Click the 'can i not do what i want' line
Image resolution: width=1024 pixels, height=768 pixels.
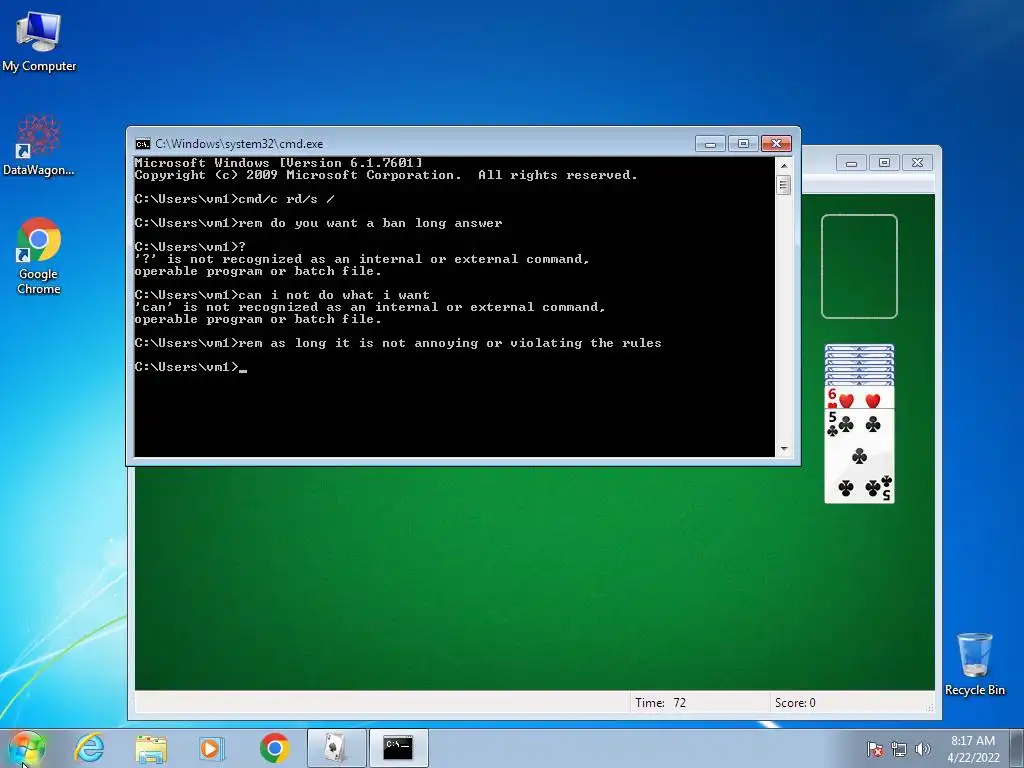(282, 295)
